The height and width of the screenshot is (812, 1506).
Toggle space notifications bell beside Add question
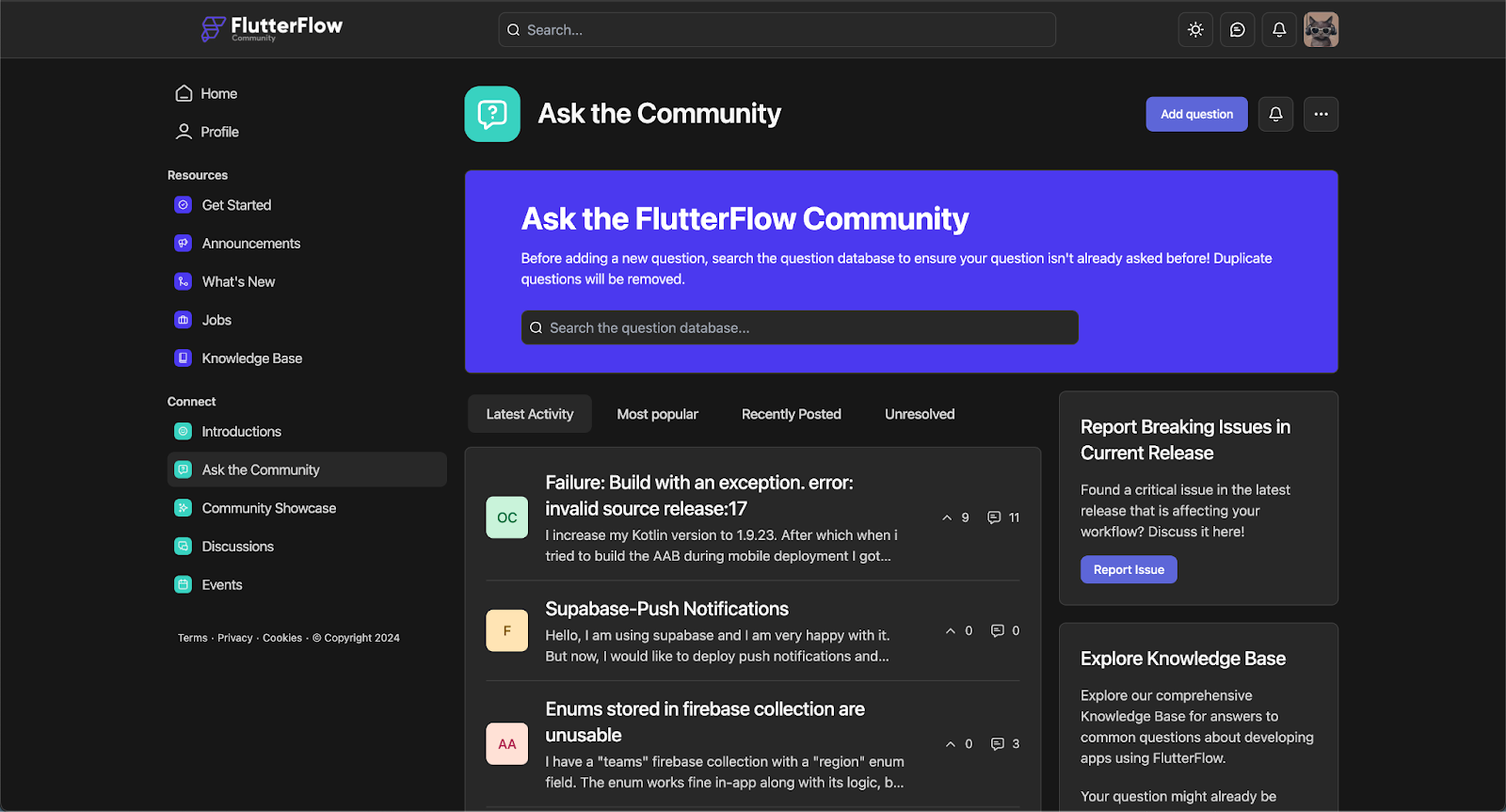[1275, 114]
